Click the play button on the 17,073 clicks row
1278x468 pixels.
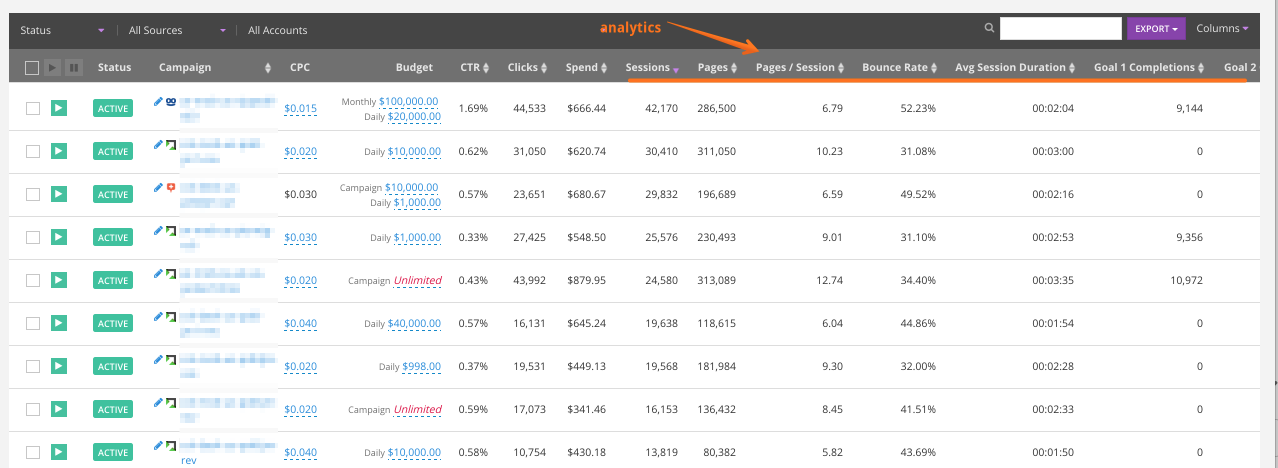[x=59, y=409]
